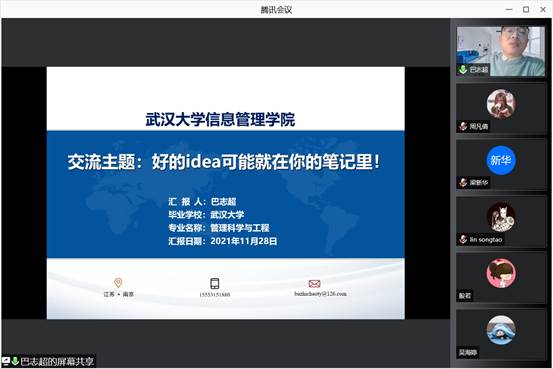Click the muted microphone icon beside 周凡倩

463,126
